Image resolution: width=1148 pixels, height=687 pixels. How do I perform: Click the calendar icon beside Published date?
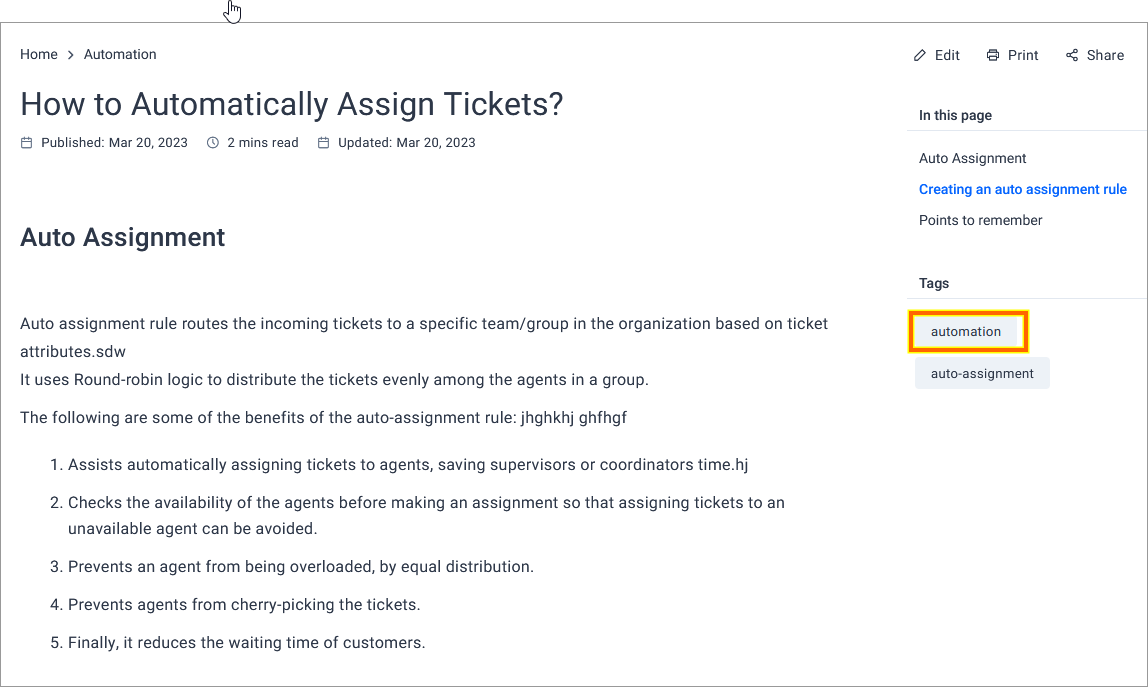click(26, 143)
